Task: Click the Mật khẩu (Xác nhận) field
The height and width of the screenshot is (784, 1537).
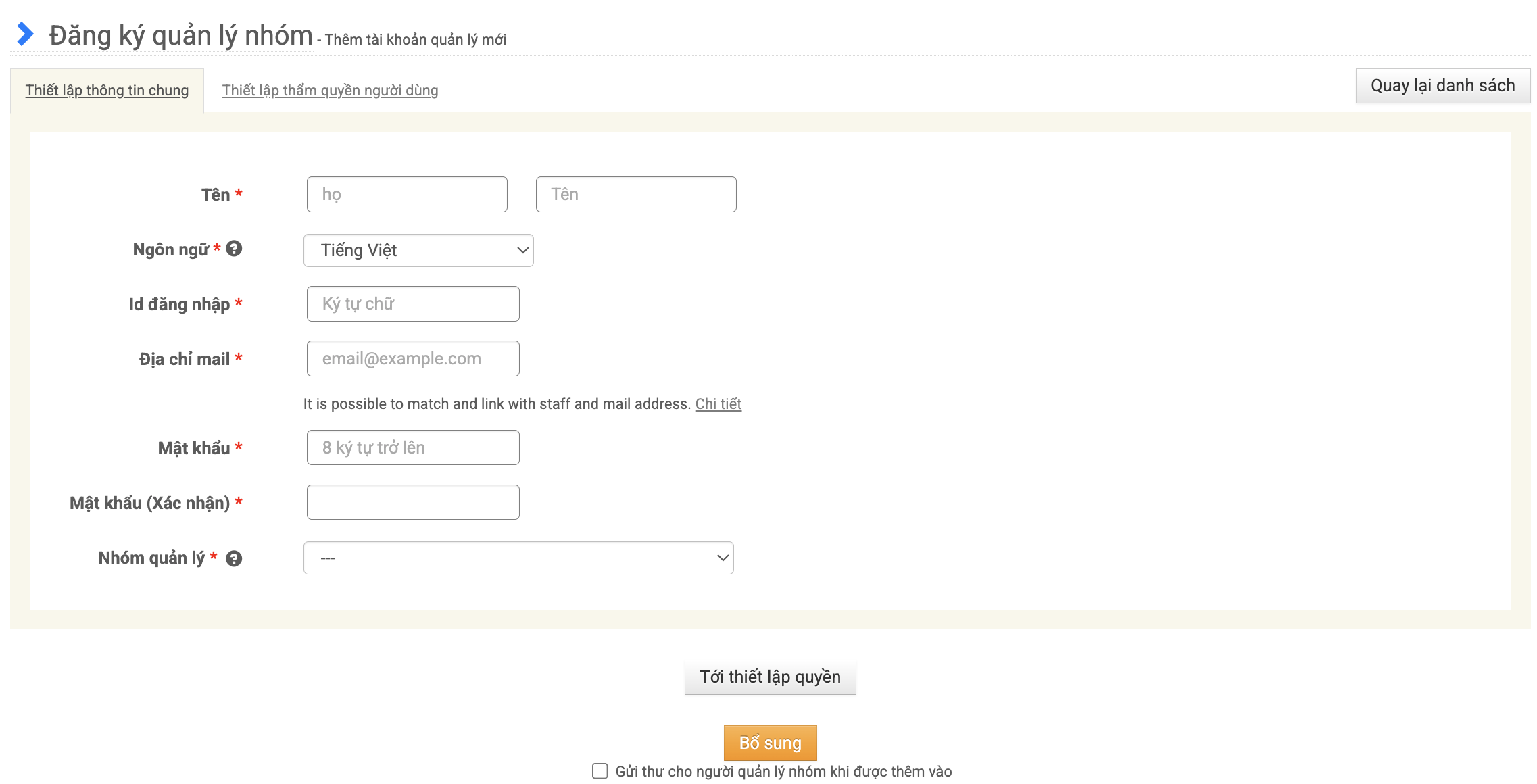Action: coord(413,502)
